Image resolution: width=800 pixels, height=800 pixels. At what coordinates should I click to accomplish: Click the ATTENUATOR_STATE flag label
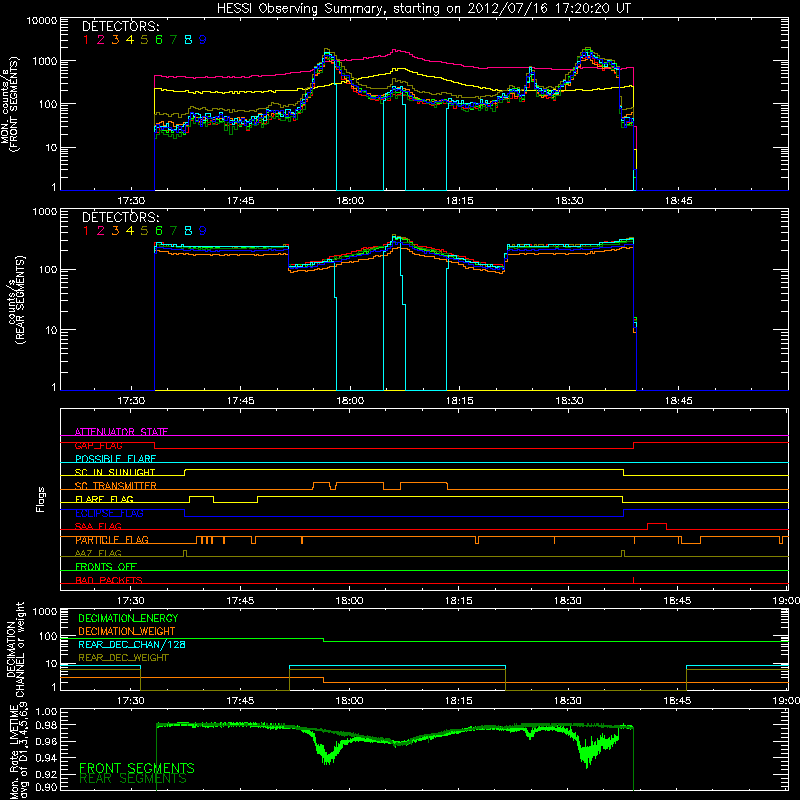point(121,432)
